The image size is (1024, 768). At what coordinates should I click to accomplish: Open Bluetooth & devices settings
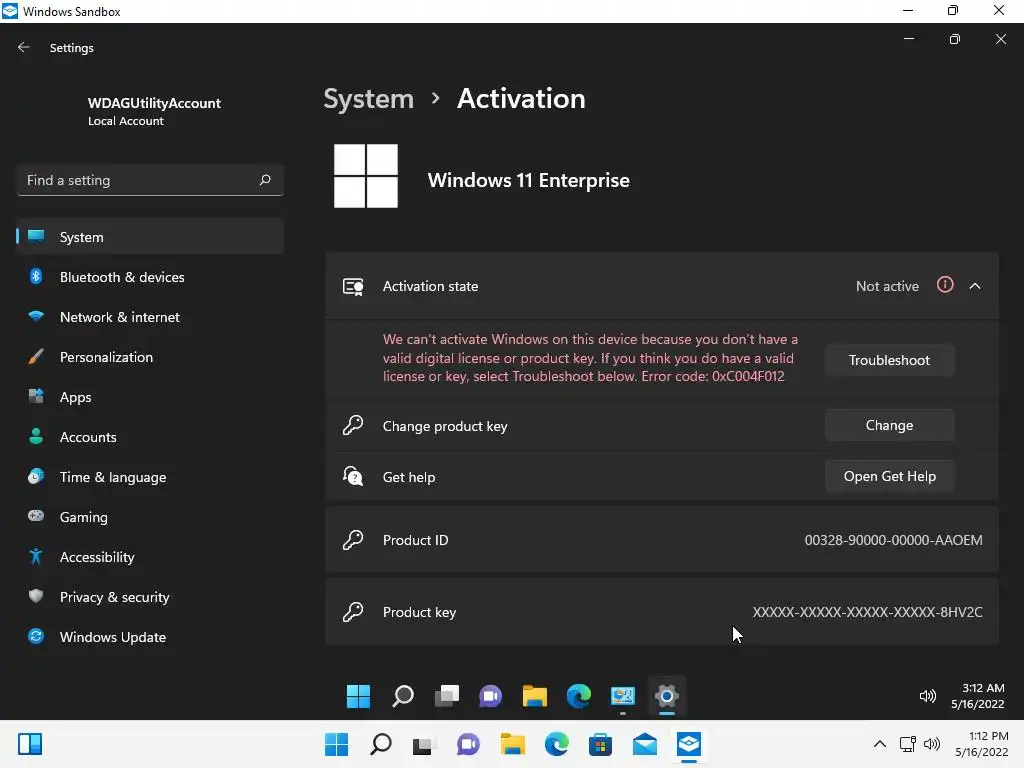tap(150, 277)
